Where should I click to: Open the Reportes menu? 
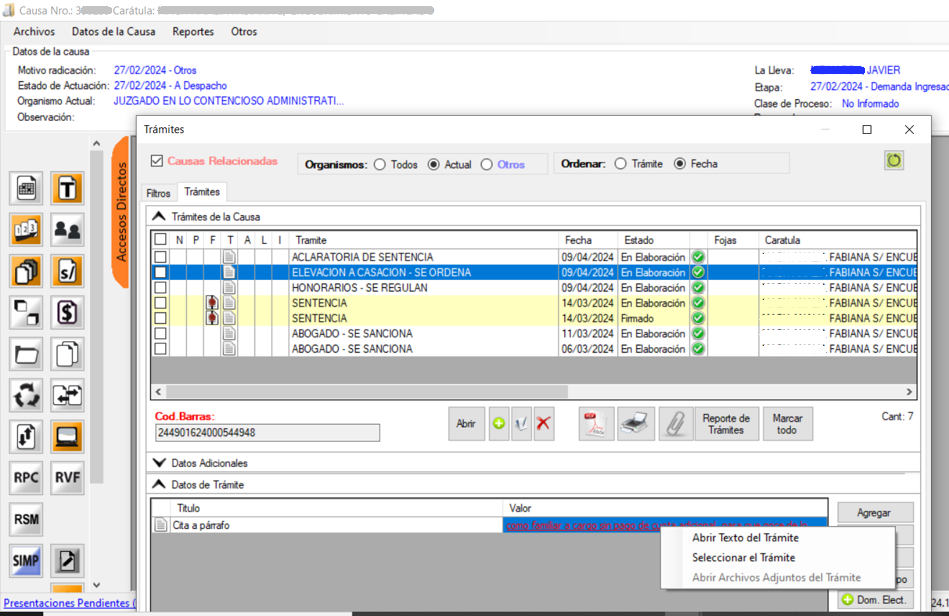193,32
